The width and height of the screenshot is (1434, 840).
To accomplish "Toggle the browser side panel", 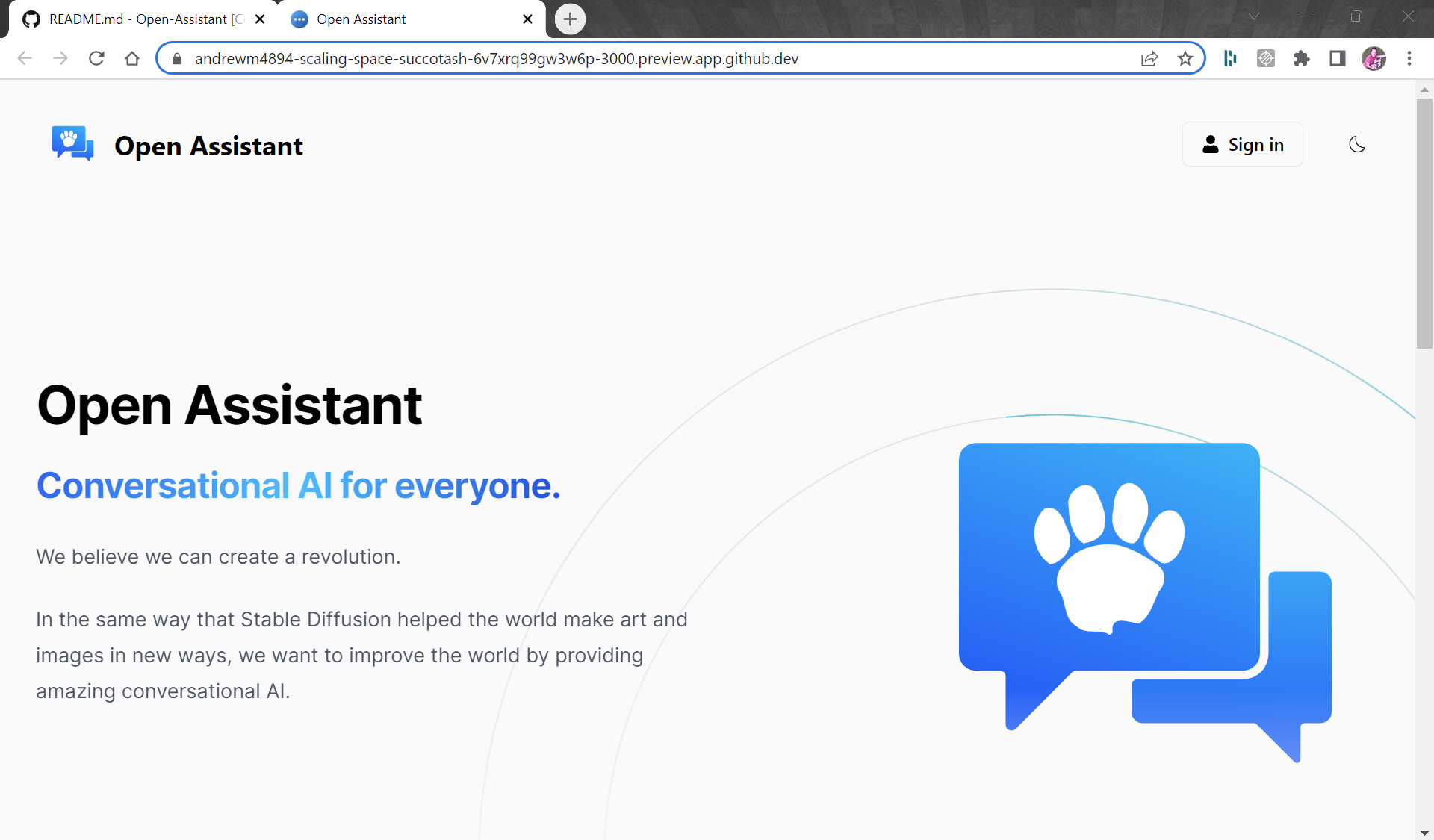I will click(1337, 58).
